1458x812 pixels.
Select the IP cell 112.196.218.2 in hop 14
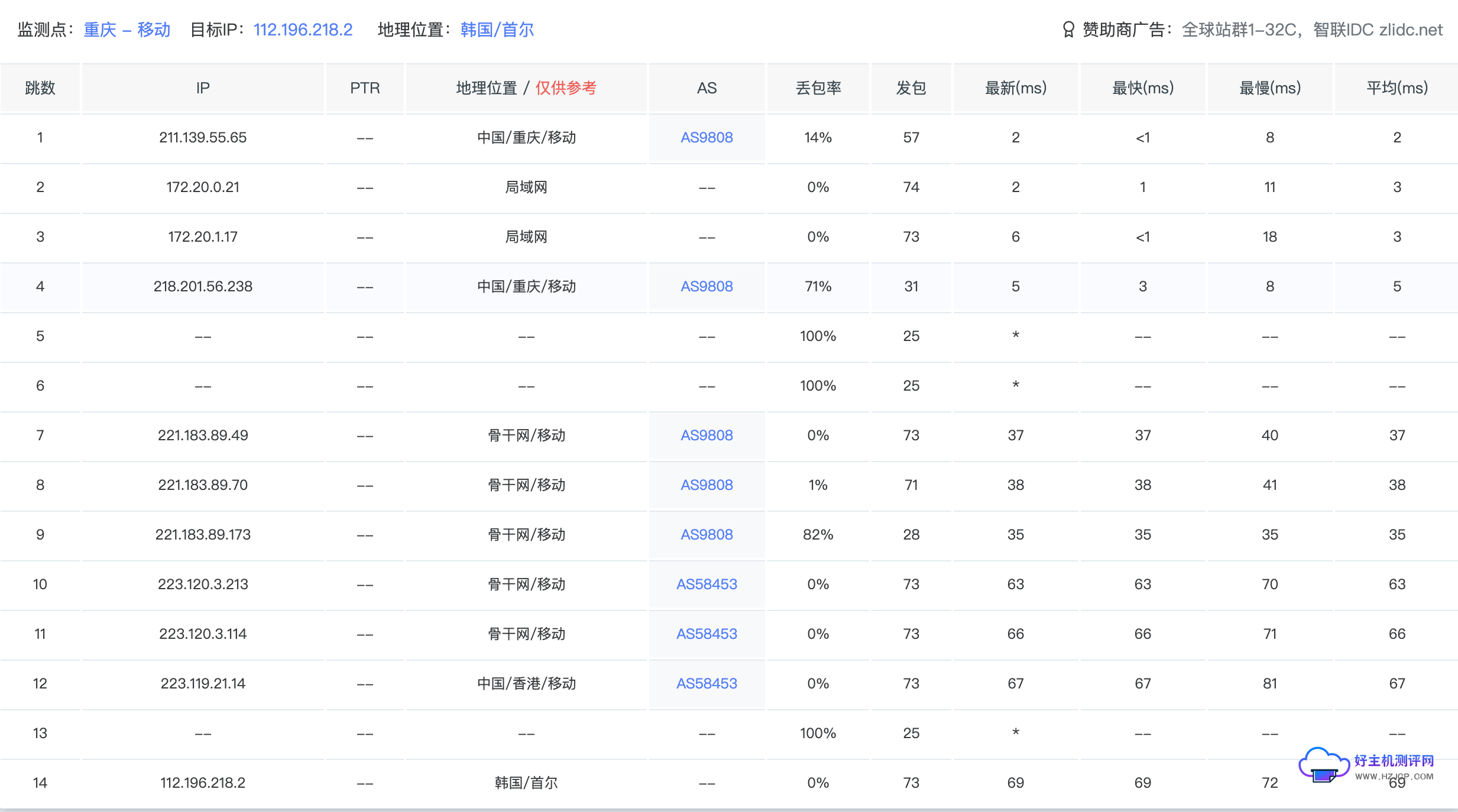pyautogui.click(x=203, y=783)
